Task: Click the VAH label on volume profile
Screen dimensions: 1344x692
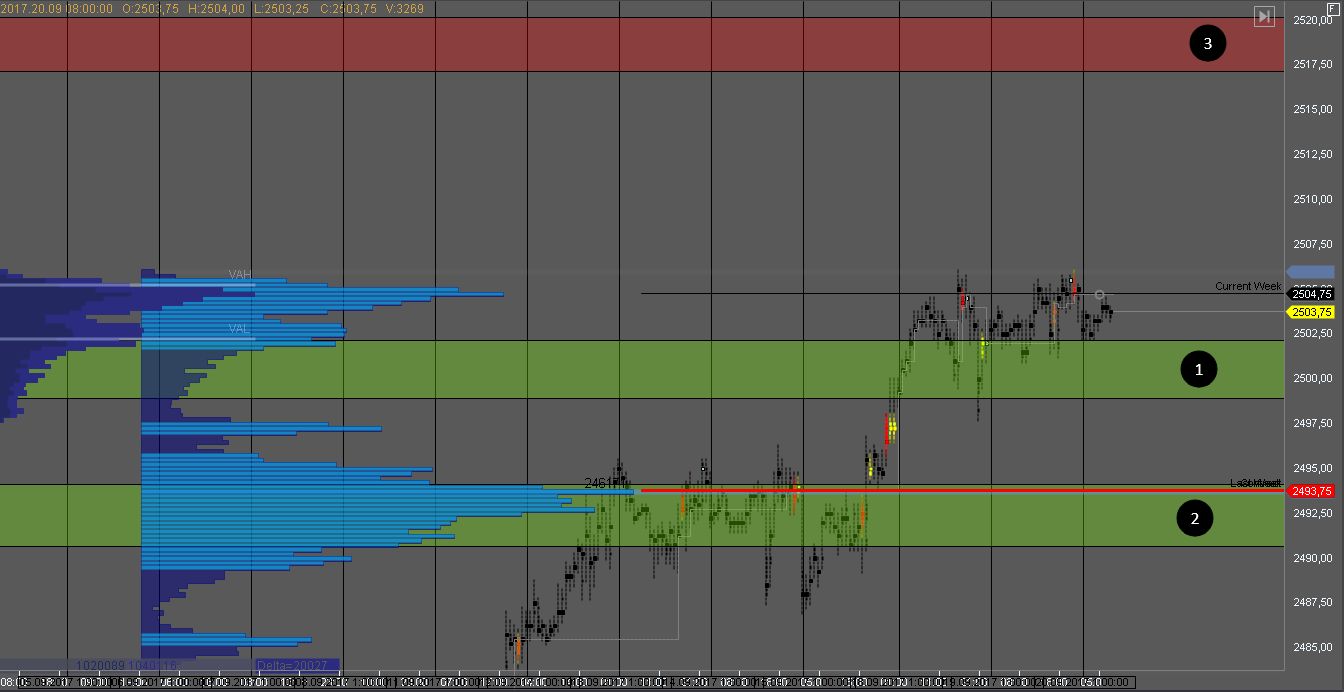Action: tap(239, 274)
